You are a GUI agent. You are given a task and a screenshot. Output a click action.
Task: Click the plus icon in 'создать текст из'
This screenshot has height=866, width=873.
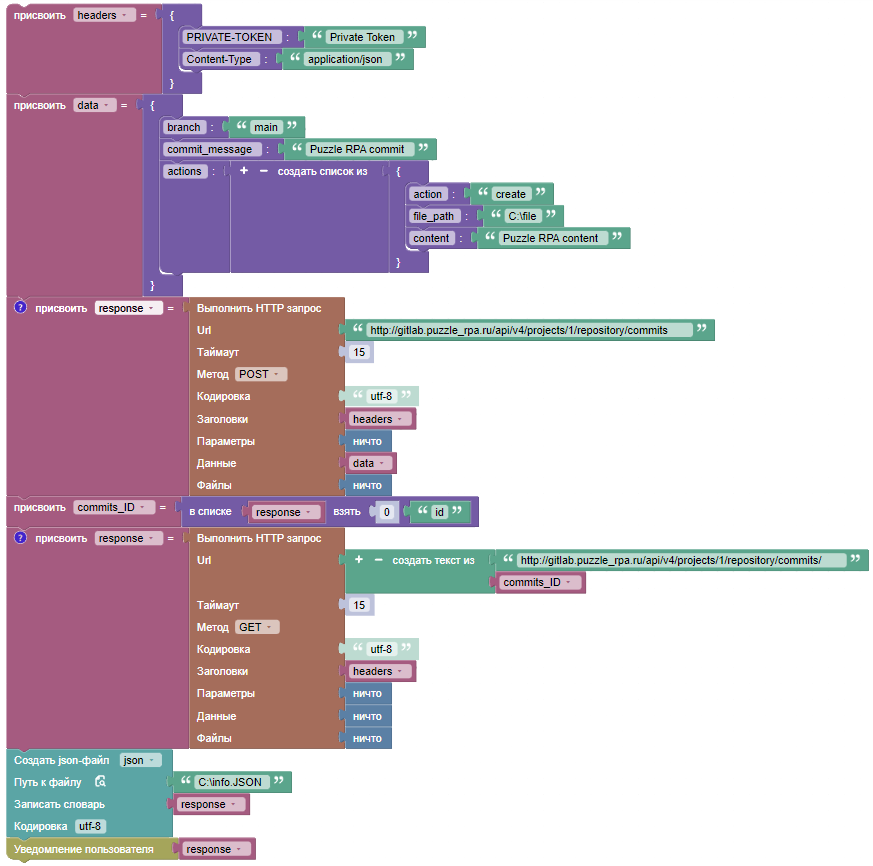coord(359,560)
